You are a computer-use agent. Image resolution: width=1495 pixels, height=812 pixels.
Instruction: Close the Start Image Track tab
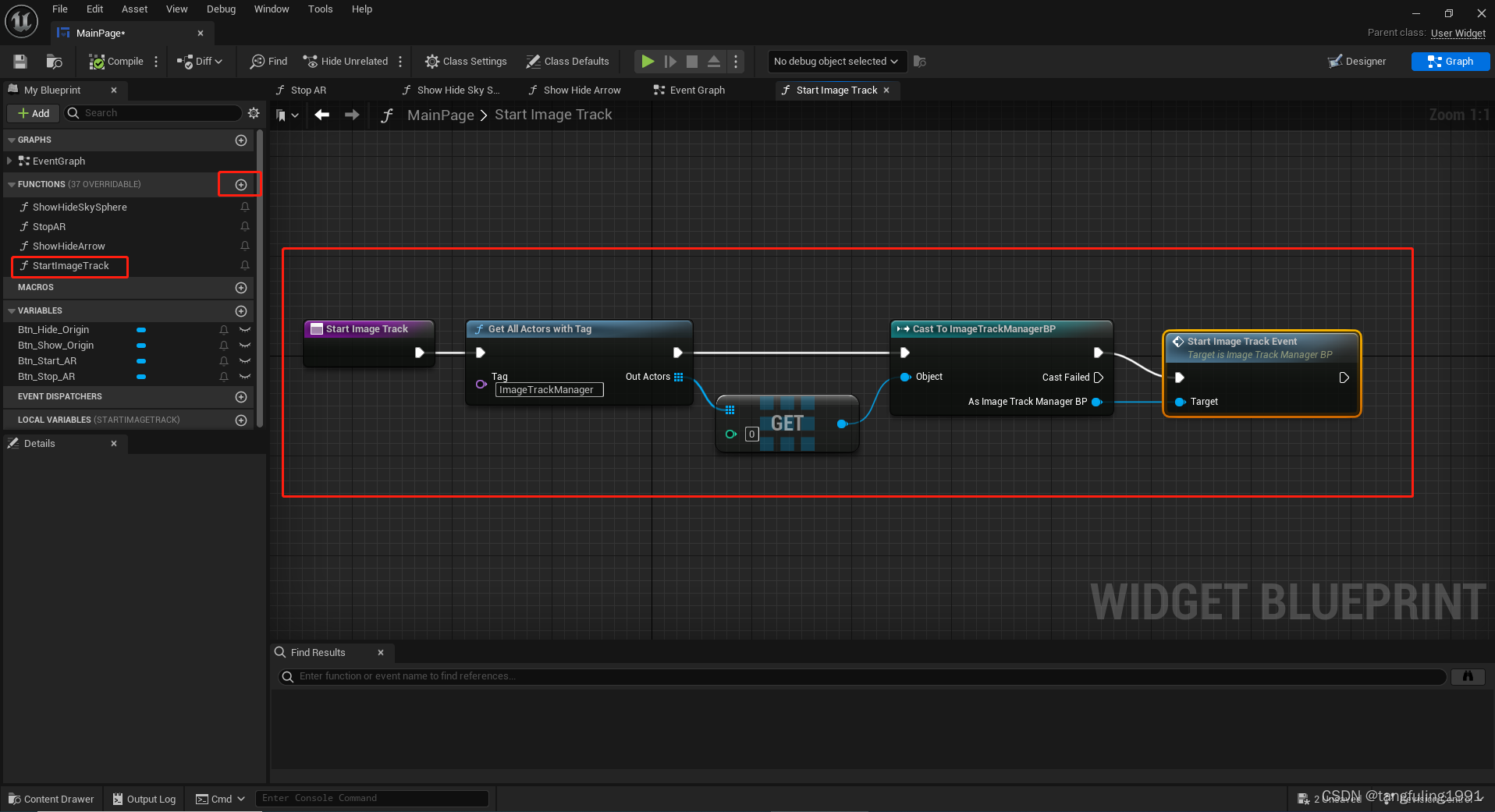[x=886, y=90]
